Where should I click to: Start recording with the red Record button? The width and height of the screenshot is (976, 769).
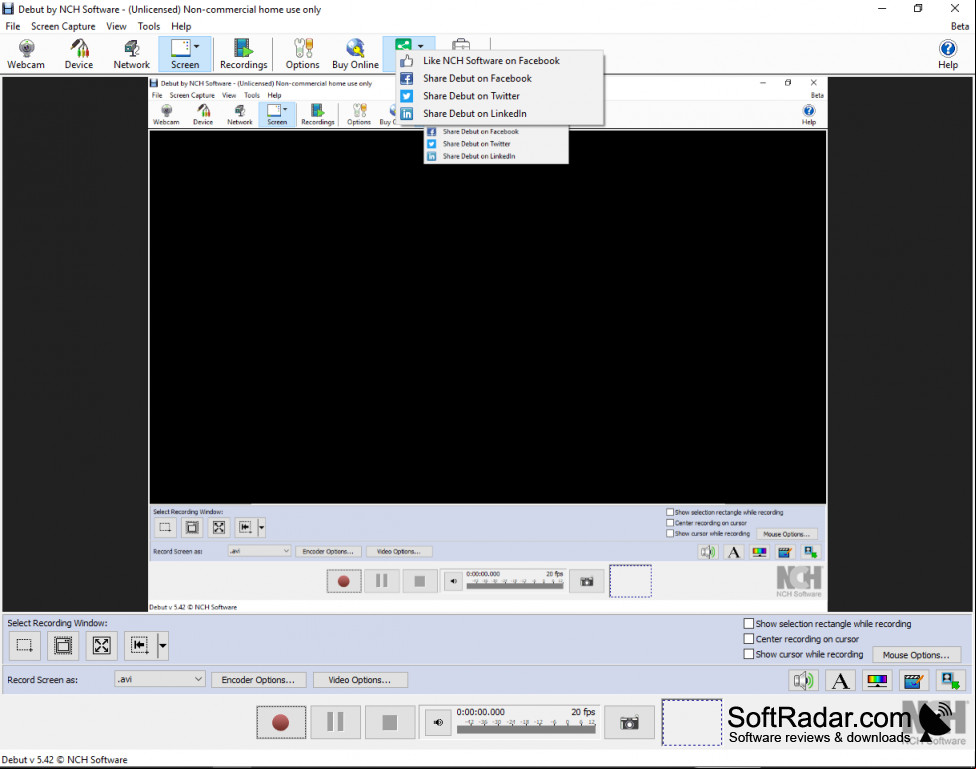tap(281, 722)
